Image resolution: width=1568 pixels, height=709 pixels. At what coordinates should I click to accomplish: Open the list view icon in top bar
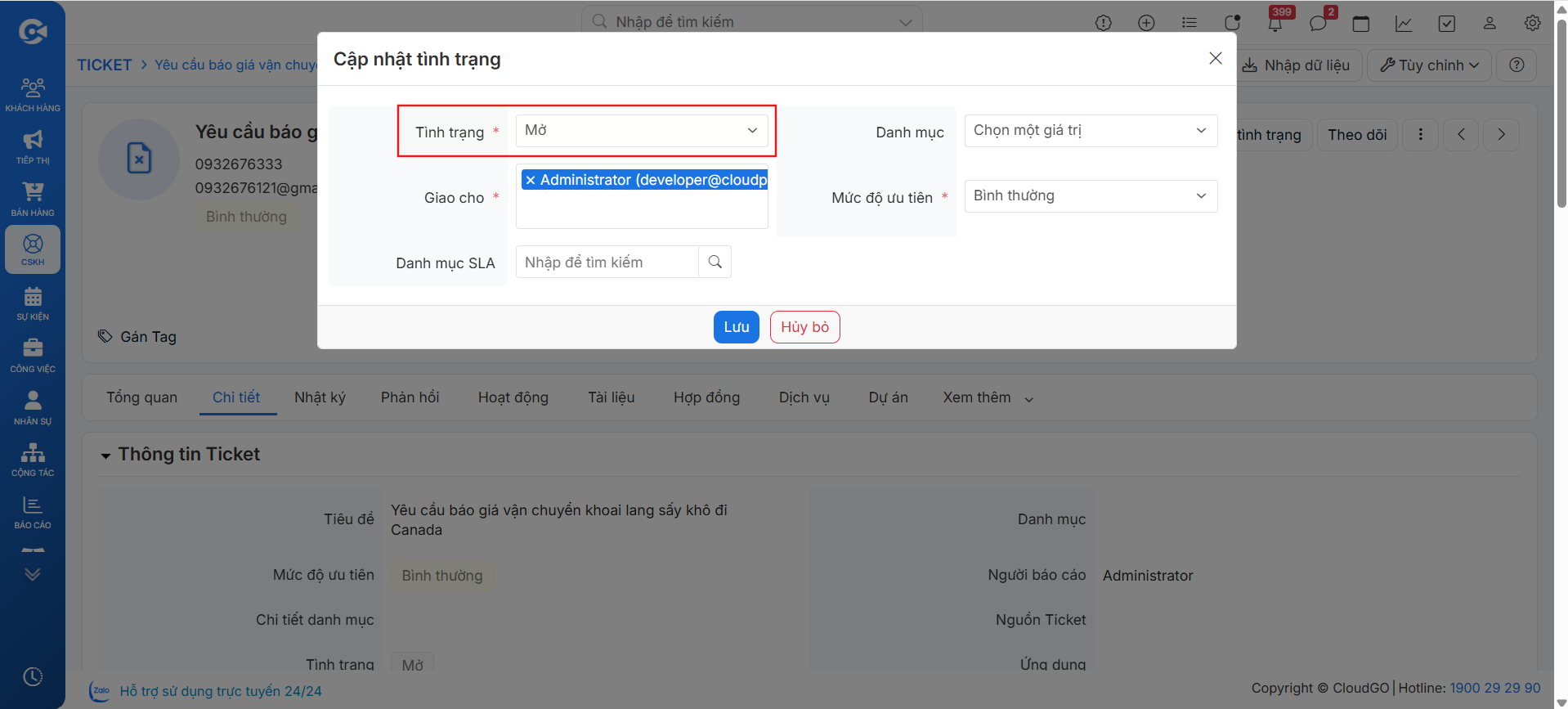(x=1189, y=23)
